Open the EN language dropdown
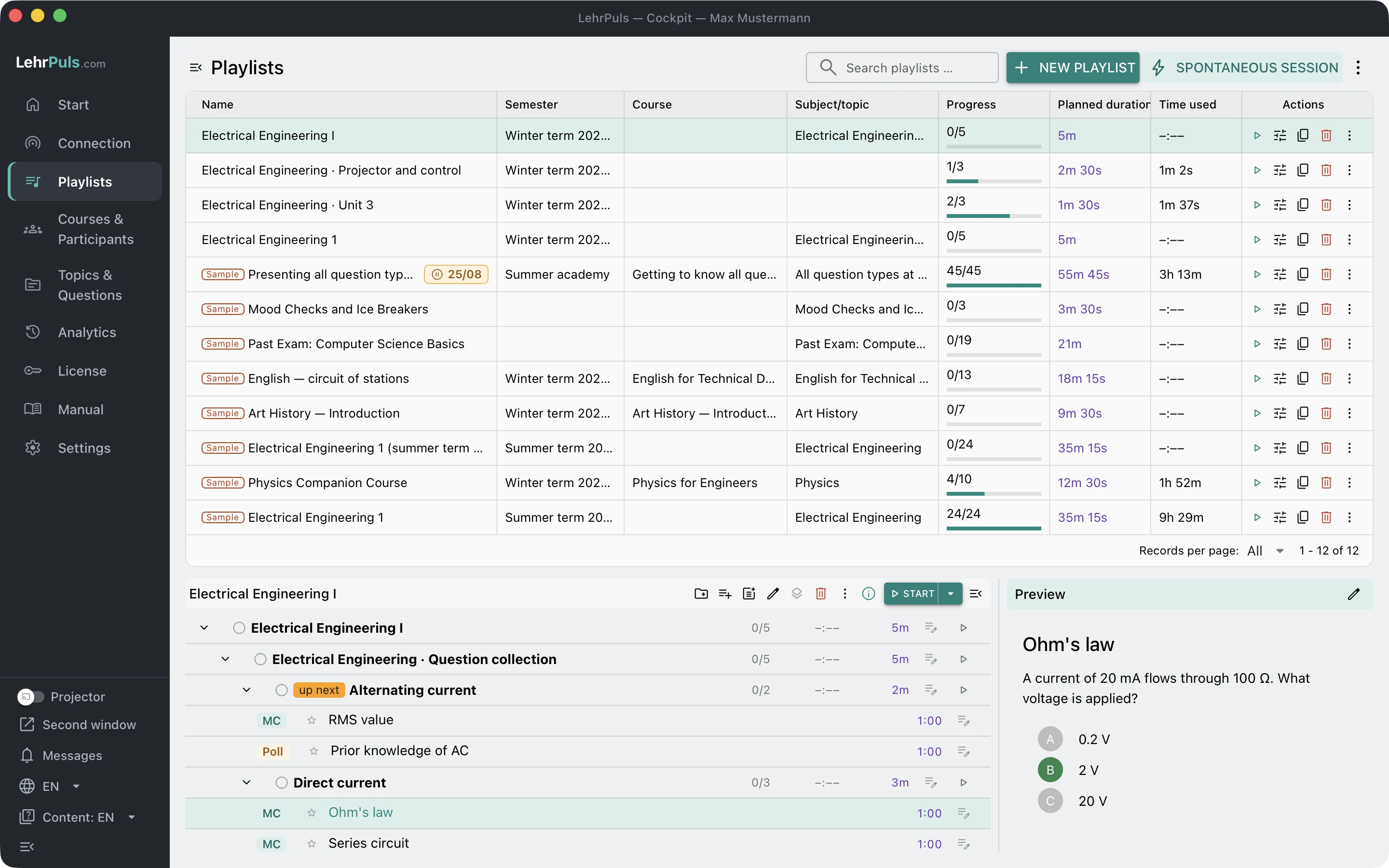This screenshot has width=1389, height=868. click(50, 787)
